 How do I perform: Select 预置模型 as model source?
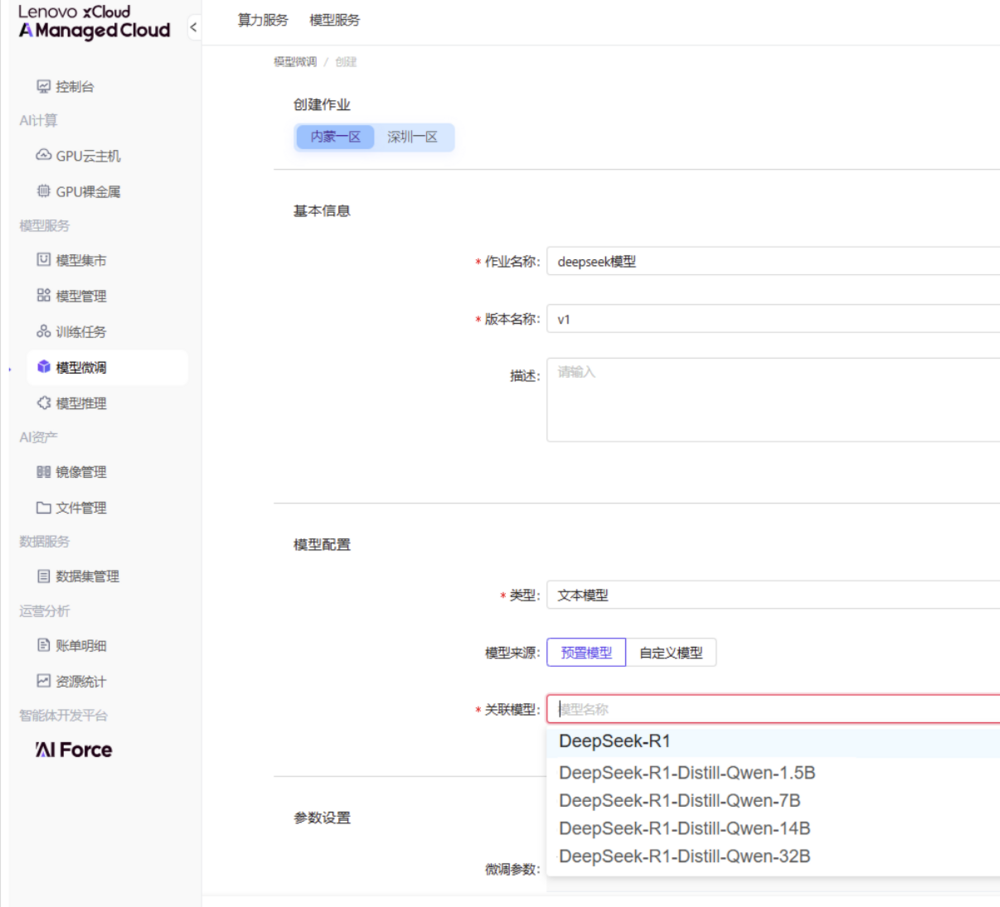(586, 652)
